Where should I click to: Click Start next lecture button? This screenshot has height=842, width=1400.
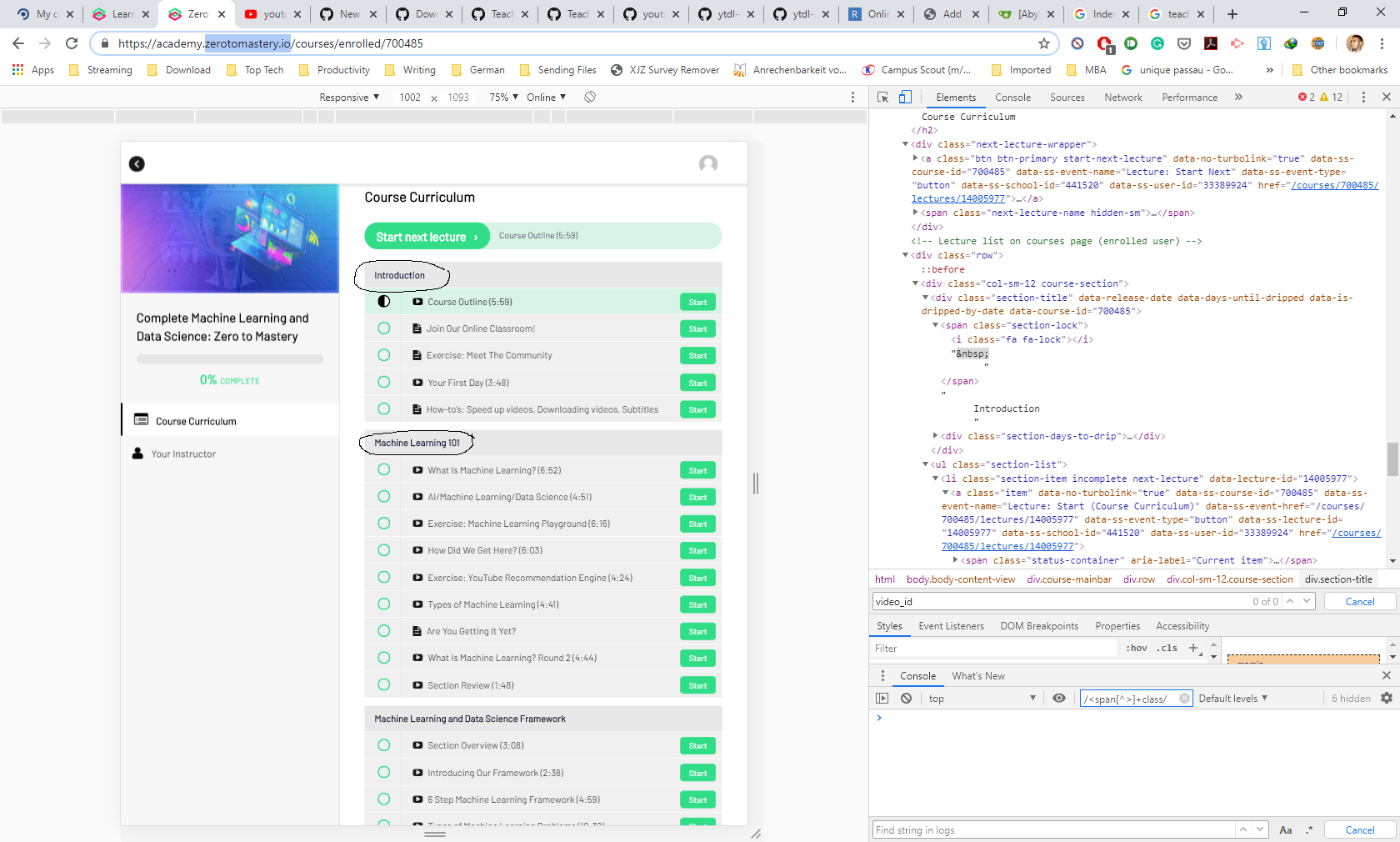tap(427, 237)
